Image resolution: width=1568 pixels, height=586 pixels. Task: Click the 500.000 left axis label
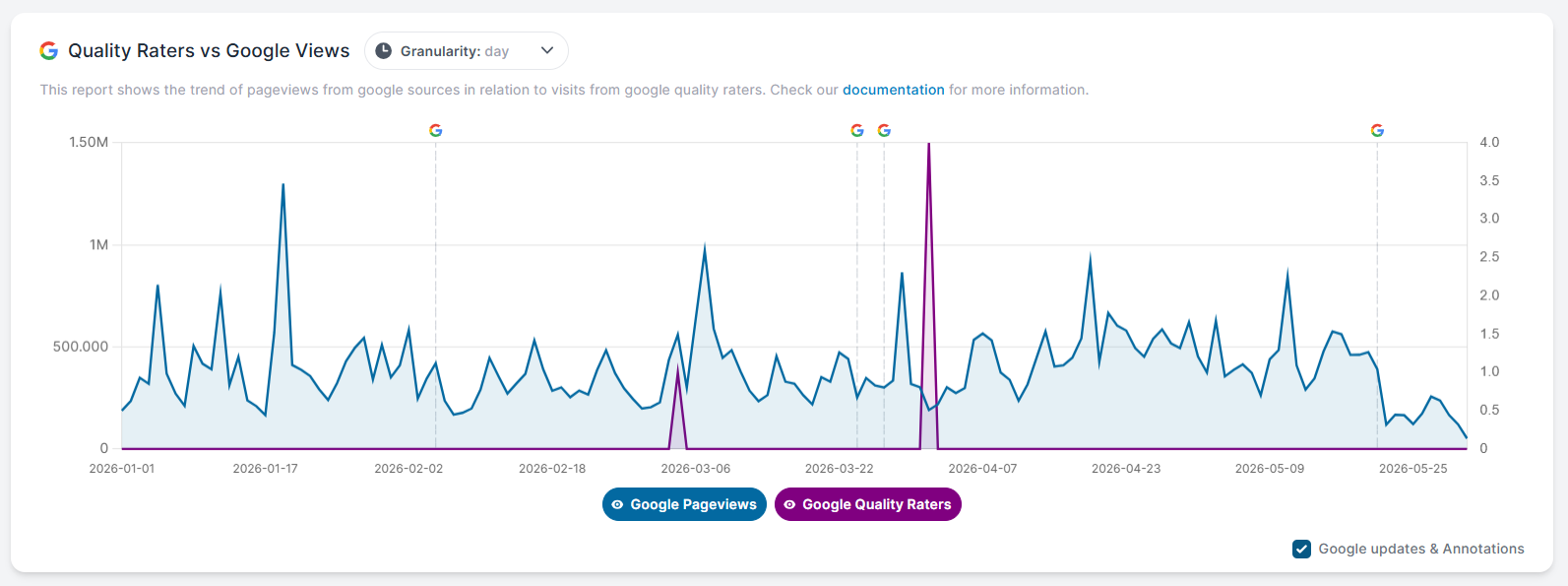coord(81,347)
